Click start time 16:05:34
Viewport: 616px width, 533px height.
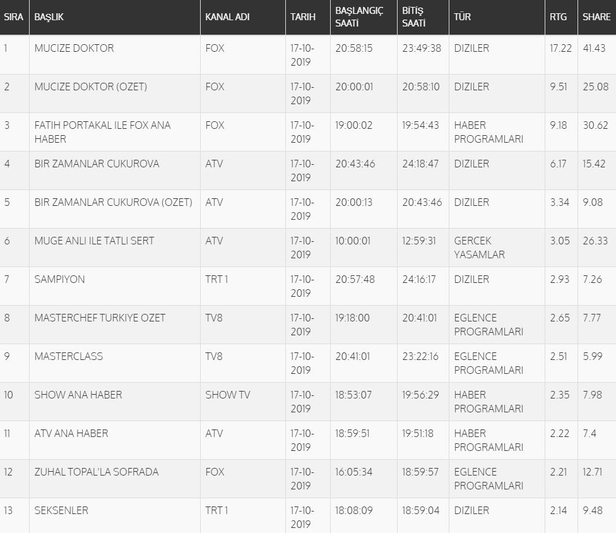(354, 472)
